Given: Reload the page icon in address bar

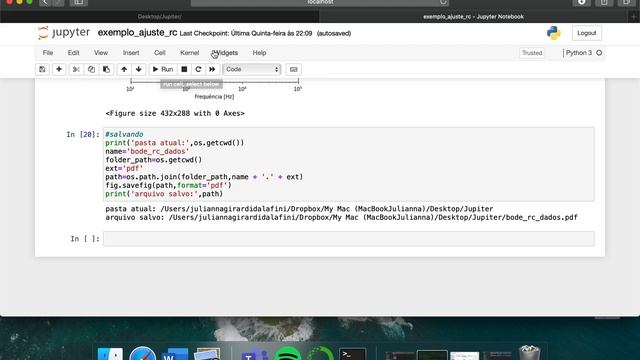Looking at the screenshot, I should pos(443,2).
